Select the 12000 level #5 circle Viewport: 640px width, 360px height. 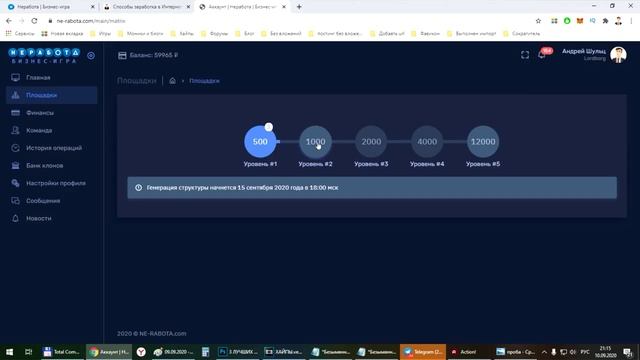tap(483, 142)
